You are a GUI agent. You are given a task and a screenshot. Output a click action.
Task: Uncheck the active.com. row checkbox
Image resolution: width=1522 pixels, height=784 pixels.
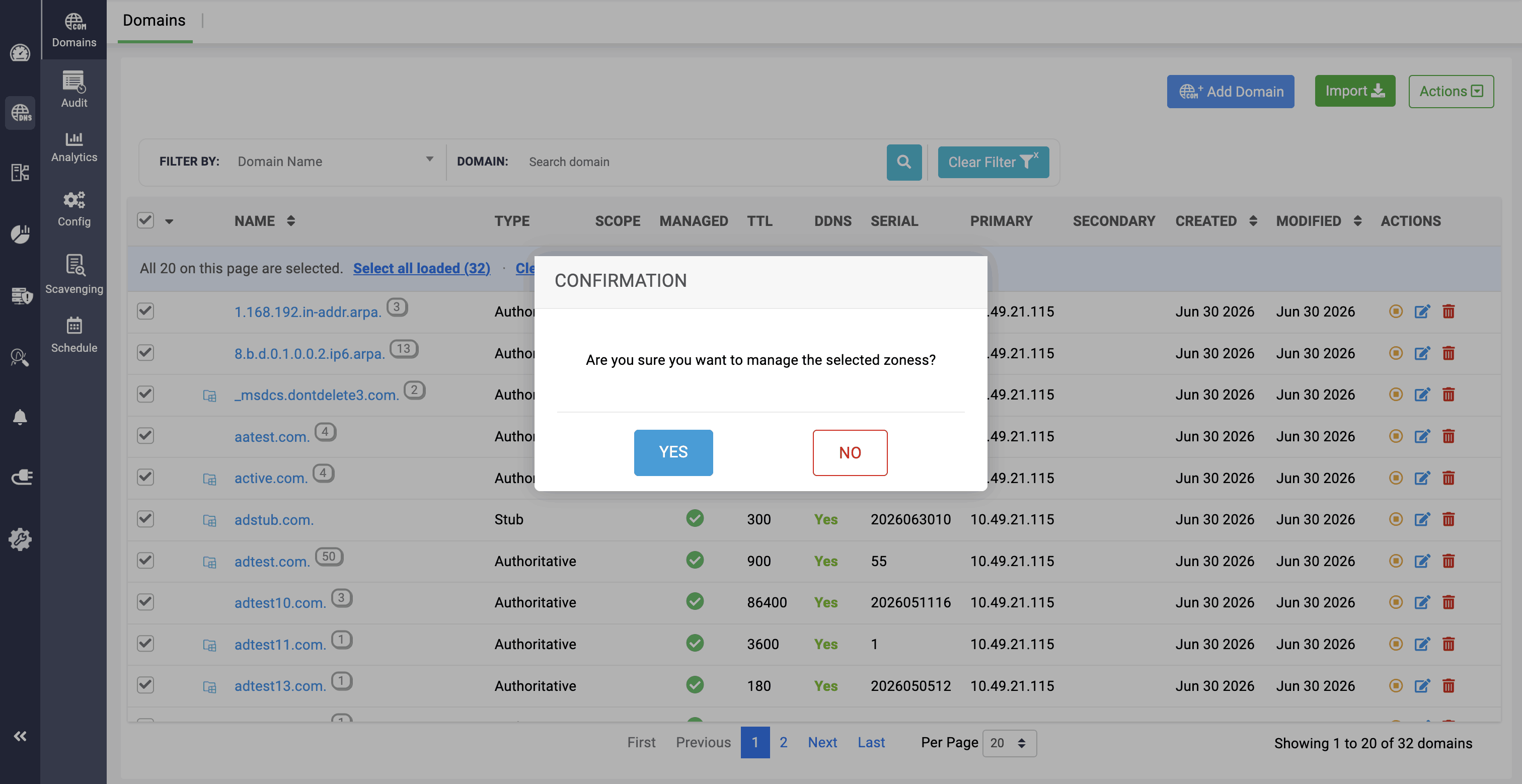(145, 477)
